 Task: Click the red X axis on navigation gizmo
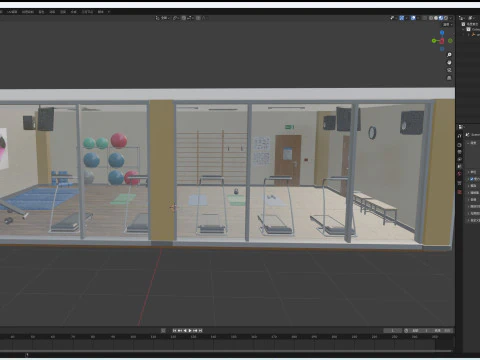(442, 41)
